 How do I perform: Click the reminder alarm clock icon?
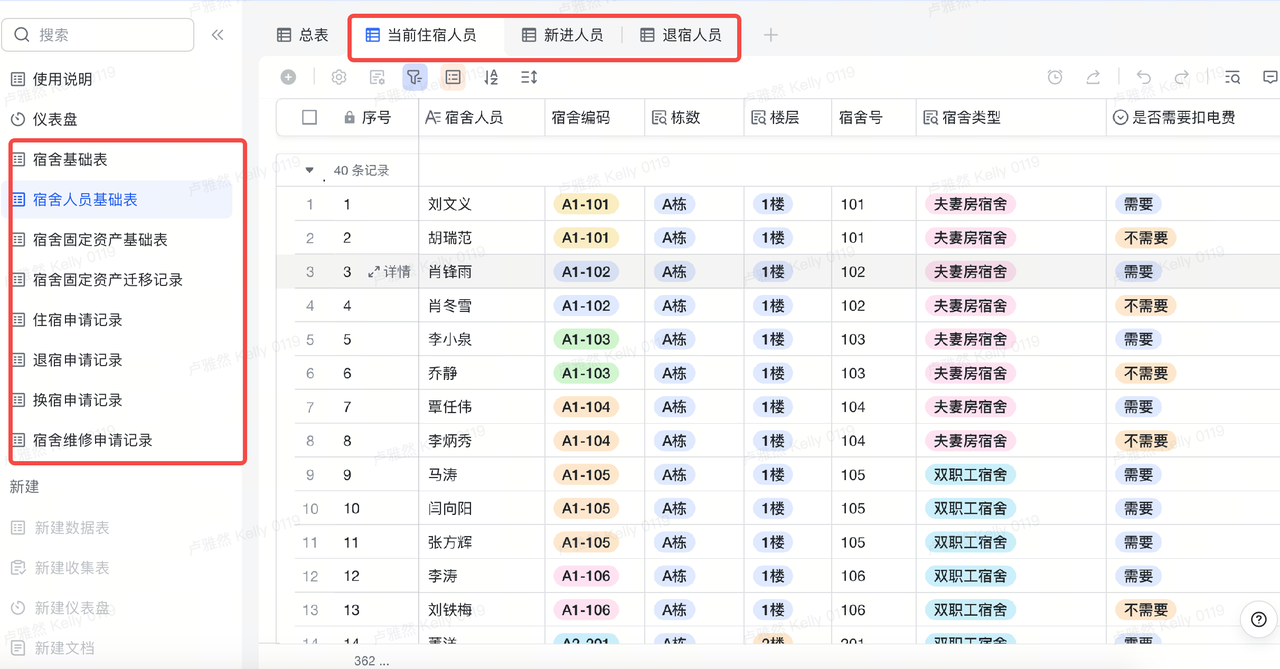[1055, 77]
